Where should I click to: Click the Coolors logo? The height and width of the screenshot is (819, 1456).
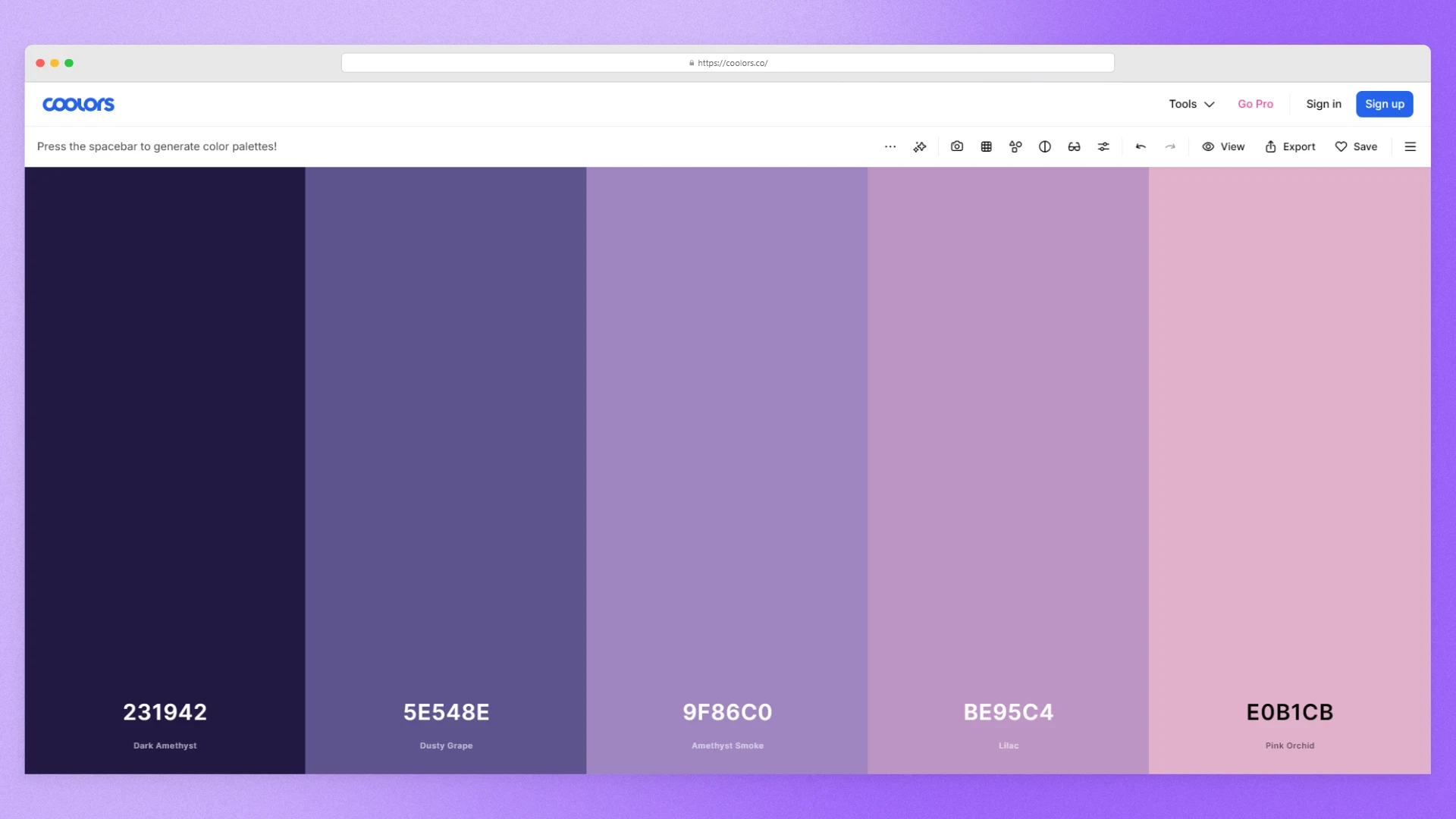tap(78, 104)
